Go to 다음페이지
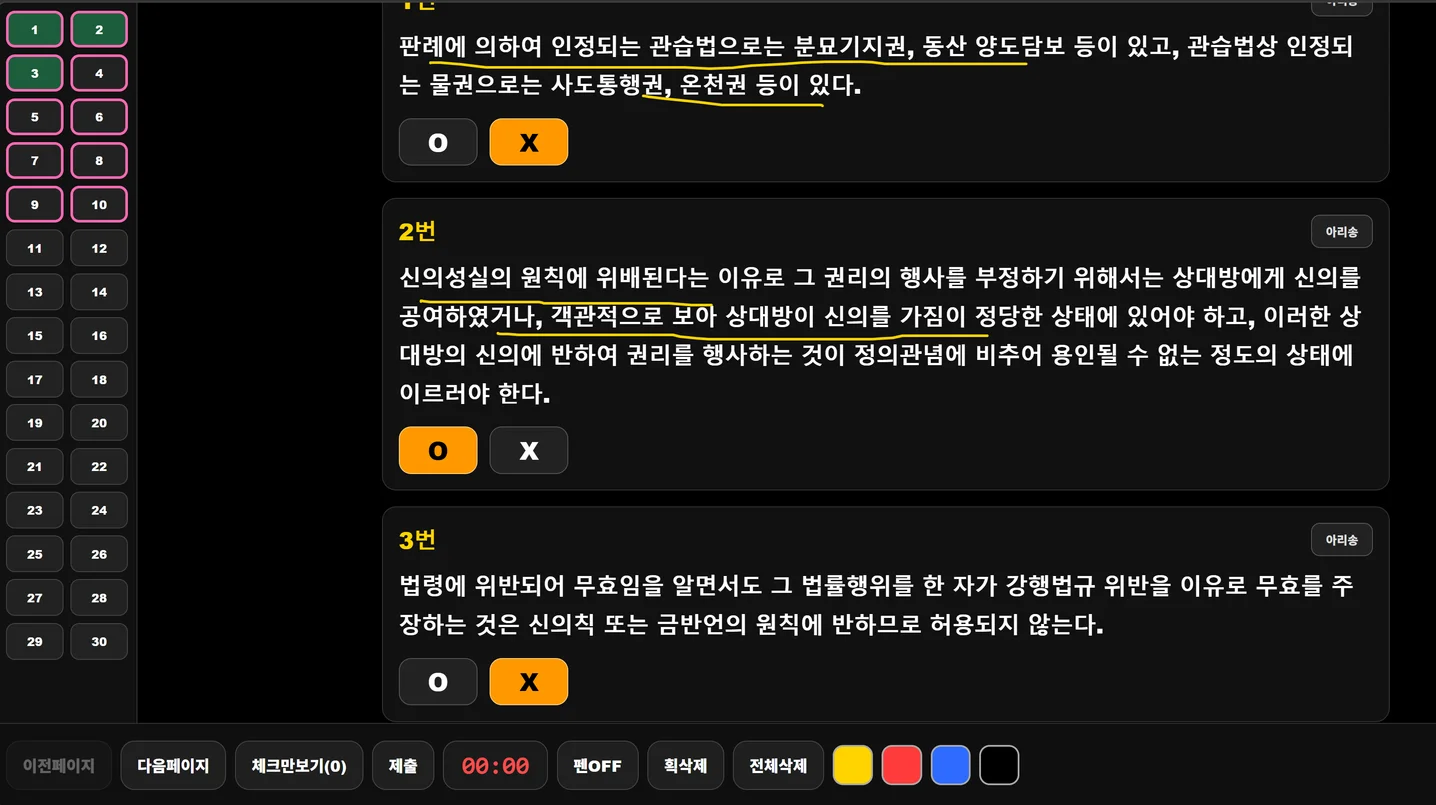The width and height of the screenshot is (1436, 805). pos(173,766)
